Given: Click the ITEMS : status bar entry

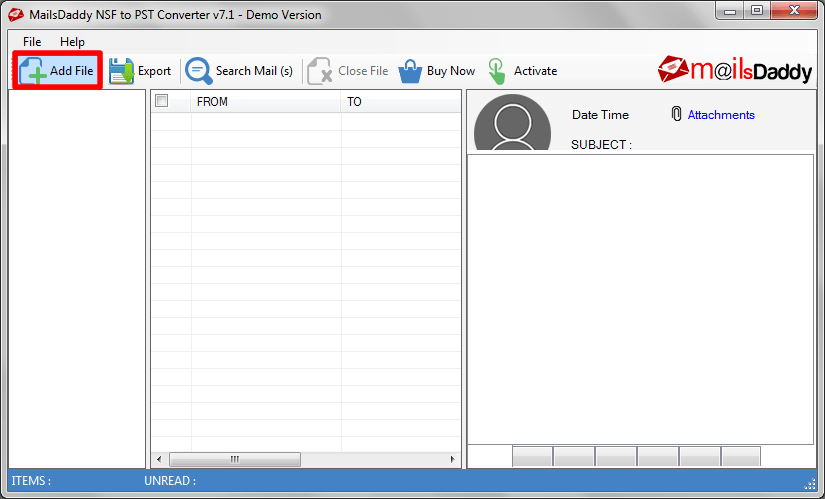Looking at the screenshot, I should [x=32, y=481].
